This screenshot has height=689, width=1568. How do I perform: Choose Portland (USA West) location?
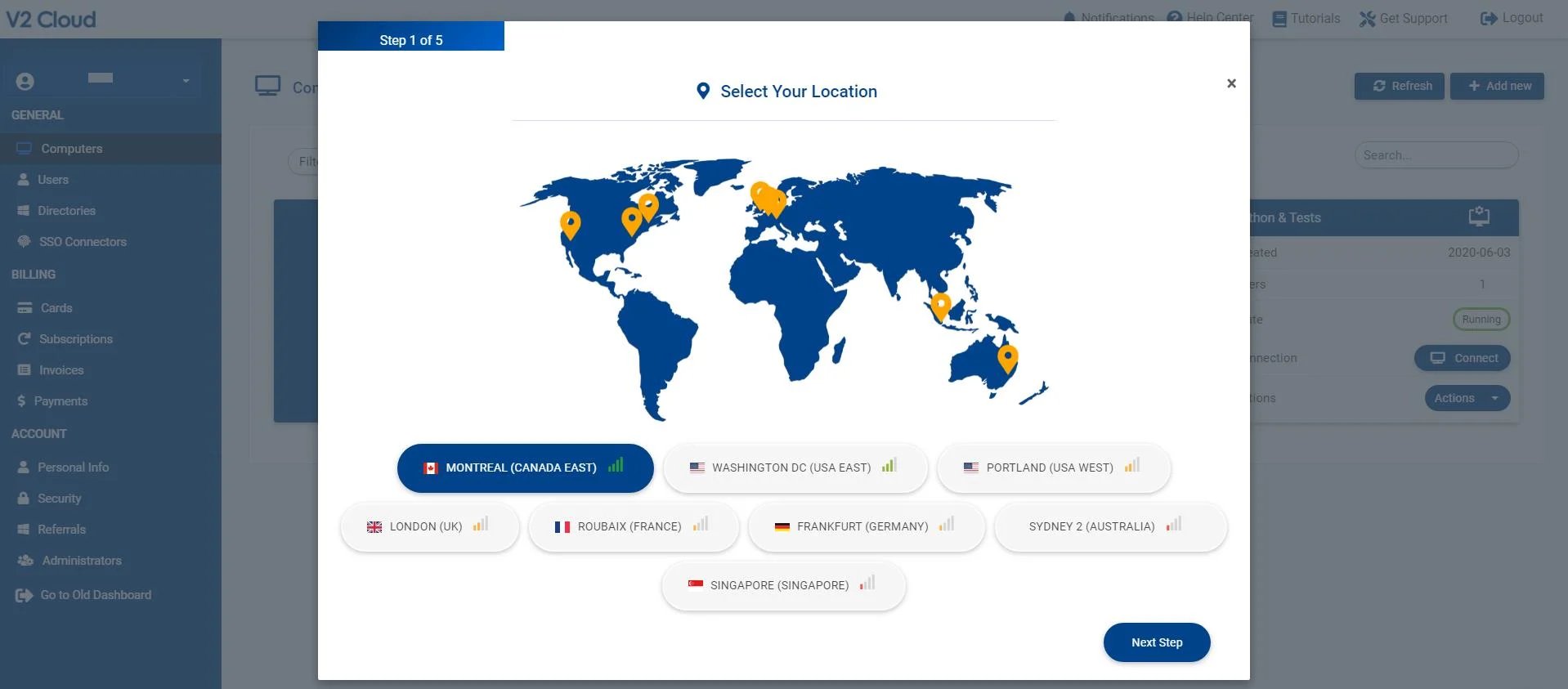pyautogui.click(x=1052, y=468)
